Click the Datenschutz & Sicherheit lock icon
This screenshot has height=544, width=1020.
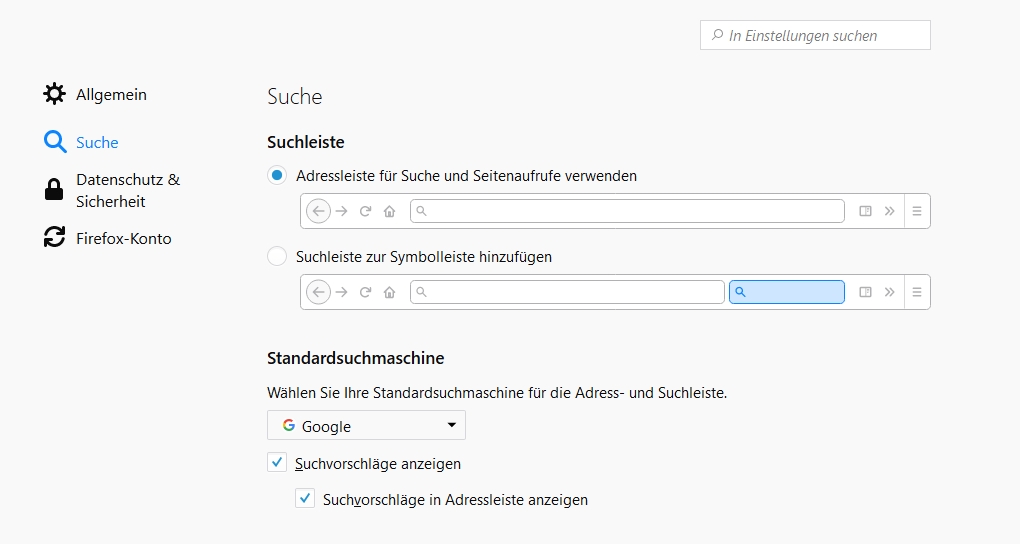[54, 190]
